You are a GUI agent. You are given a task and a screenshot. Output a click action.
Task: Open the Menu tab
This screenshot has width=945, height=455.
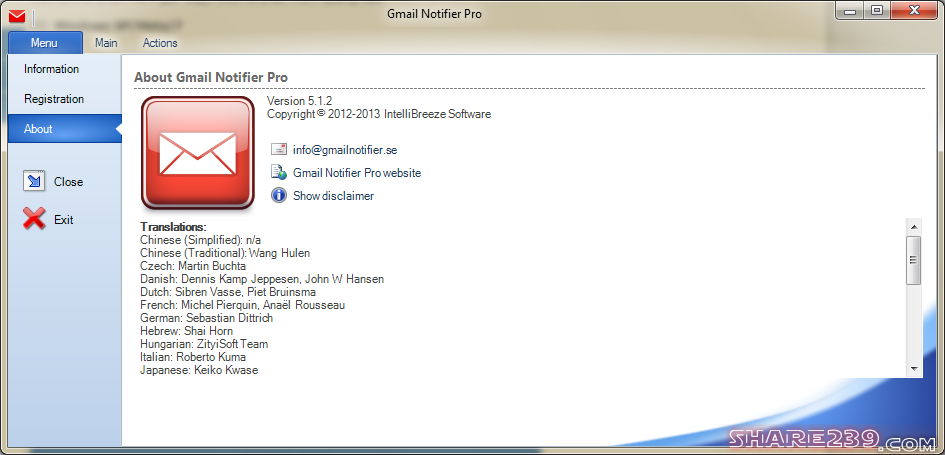pyautogui.click(x=45, y=43)
